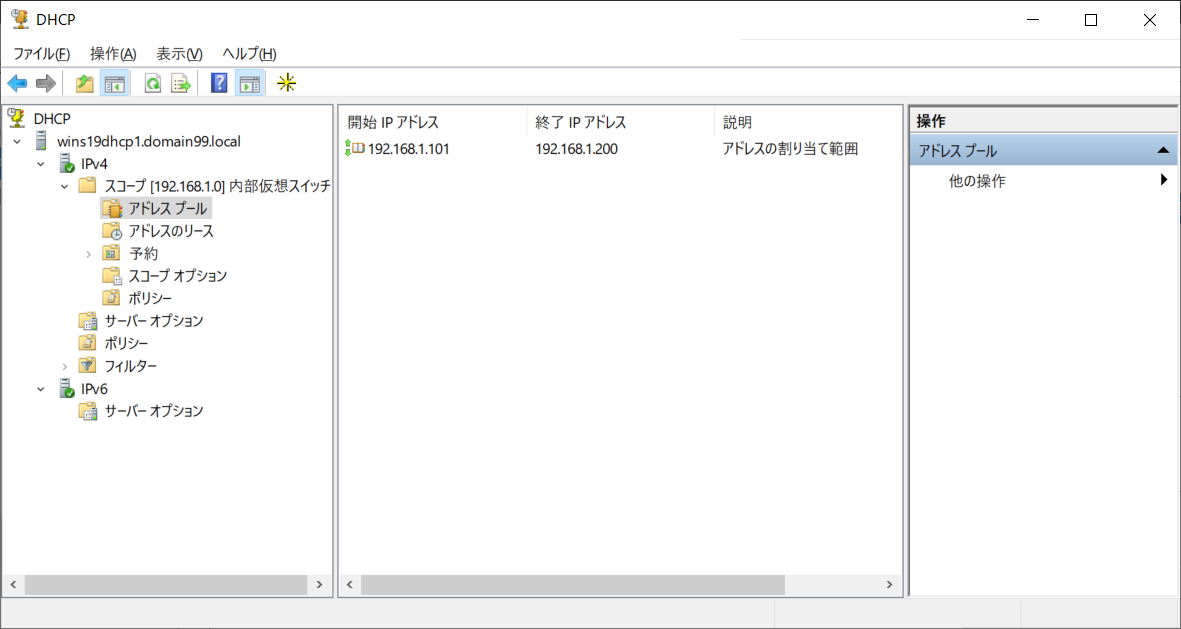Screen dimensions: 1181x629
Task: Click the list pane scroll left arrow
Action: point(349,585)
